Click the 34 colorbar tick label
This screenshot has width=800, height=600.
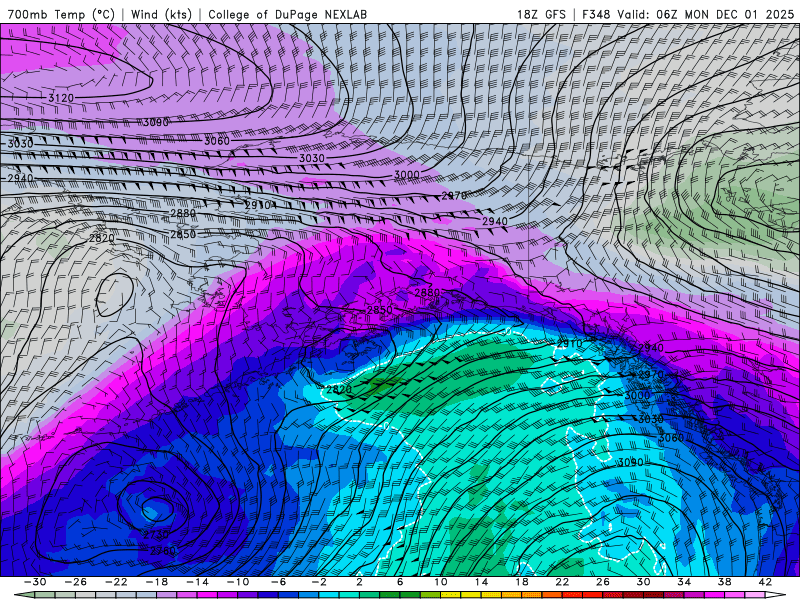click(x=684, y=582)
